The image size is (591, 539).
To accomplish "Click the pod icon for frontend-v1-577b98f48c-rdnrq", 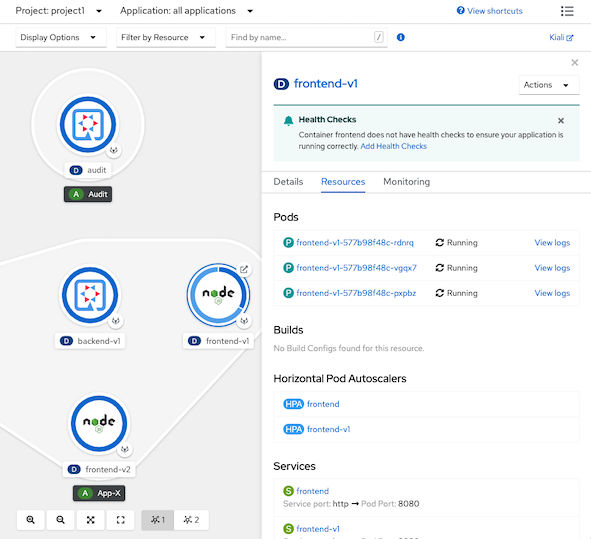I will click(288, 243).
